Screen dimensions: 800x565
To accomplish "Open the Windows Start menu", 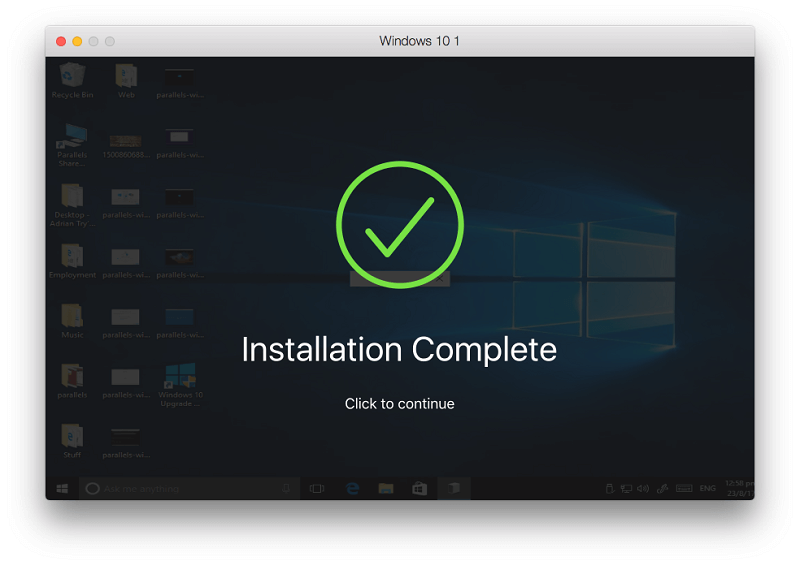I will (x=62, y=488).
